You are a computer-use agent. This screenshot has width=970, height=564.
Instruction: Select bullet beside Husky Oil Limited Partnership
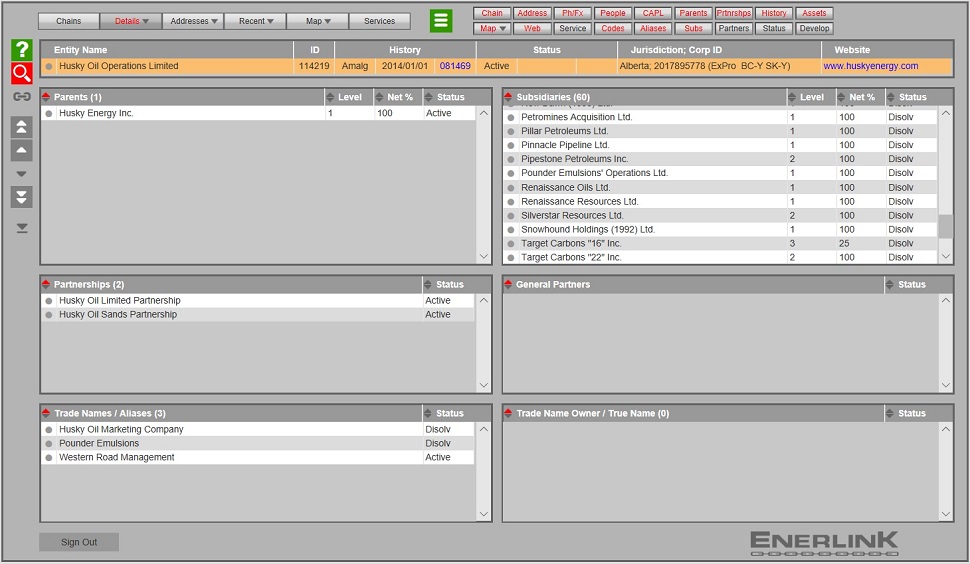(49, 301)
